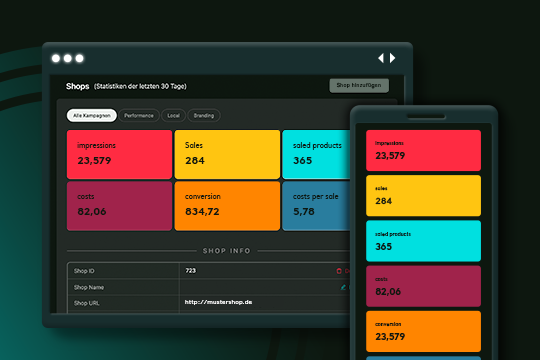This screenshot has height=360, width=540.
Task: Open the yellow Sales 284 card in the desktop window
Action: point(227,154)
